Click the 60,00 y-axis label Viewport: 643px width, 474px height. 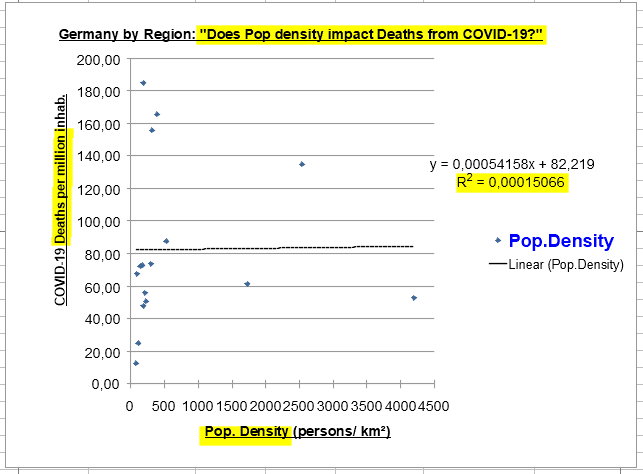102,288
